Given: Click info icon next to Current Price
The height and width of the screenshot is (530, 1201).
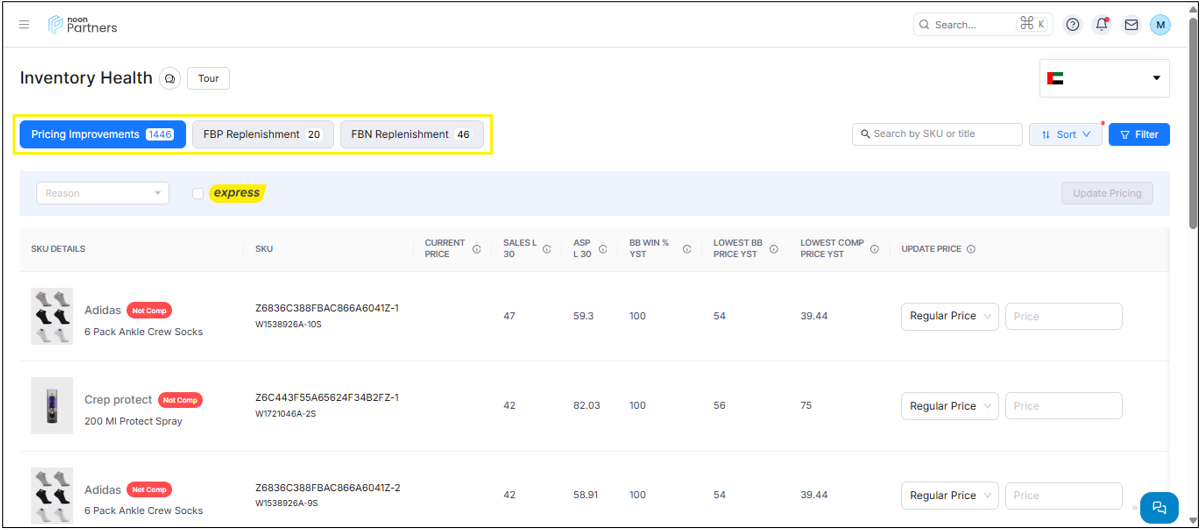Looking at the screenshot, I should pyautogui.click(x=476, y=249).
